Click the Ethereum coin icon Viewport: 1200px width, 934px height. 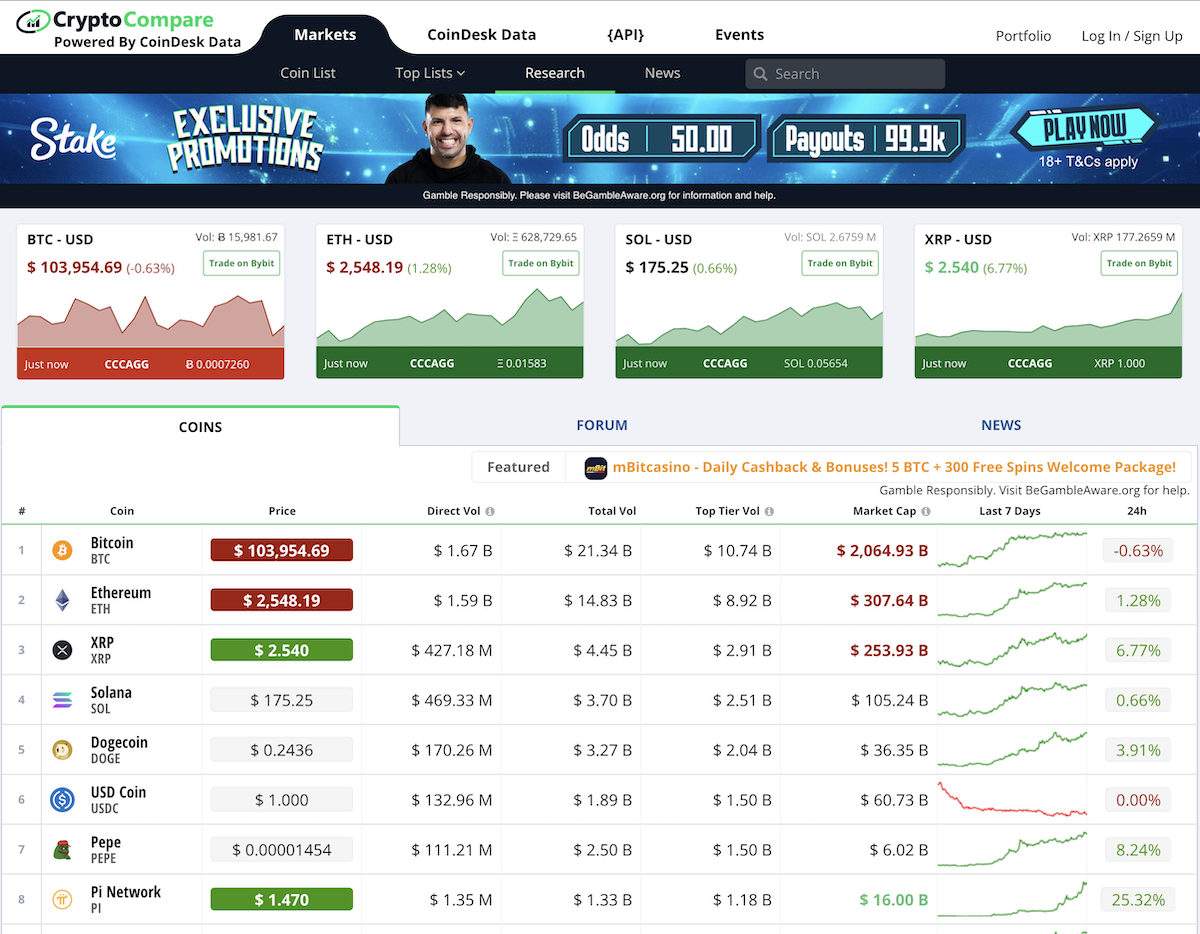pyautogui.click(x=62, y=600)
